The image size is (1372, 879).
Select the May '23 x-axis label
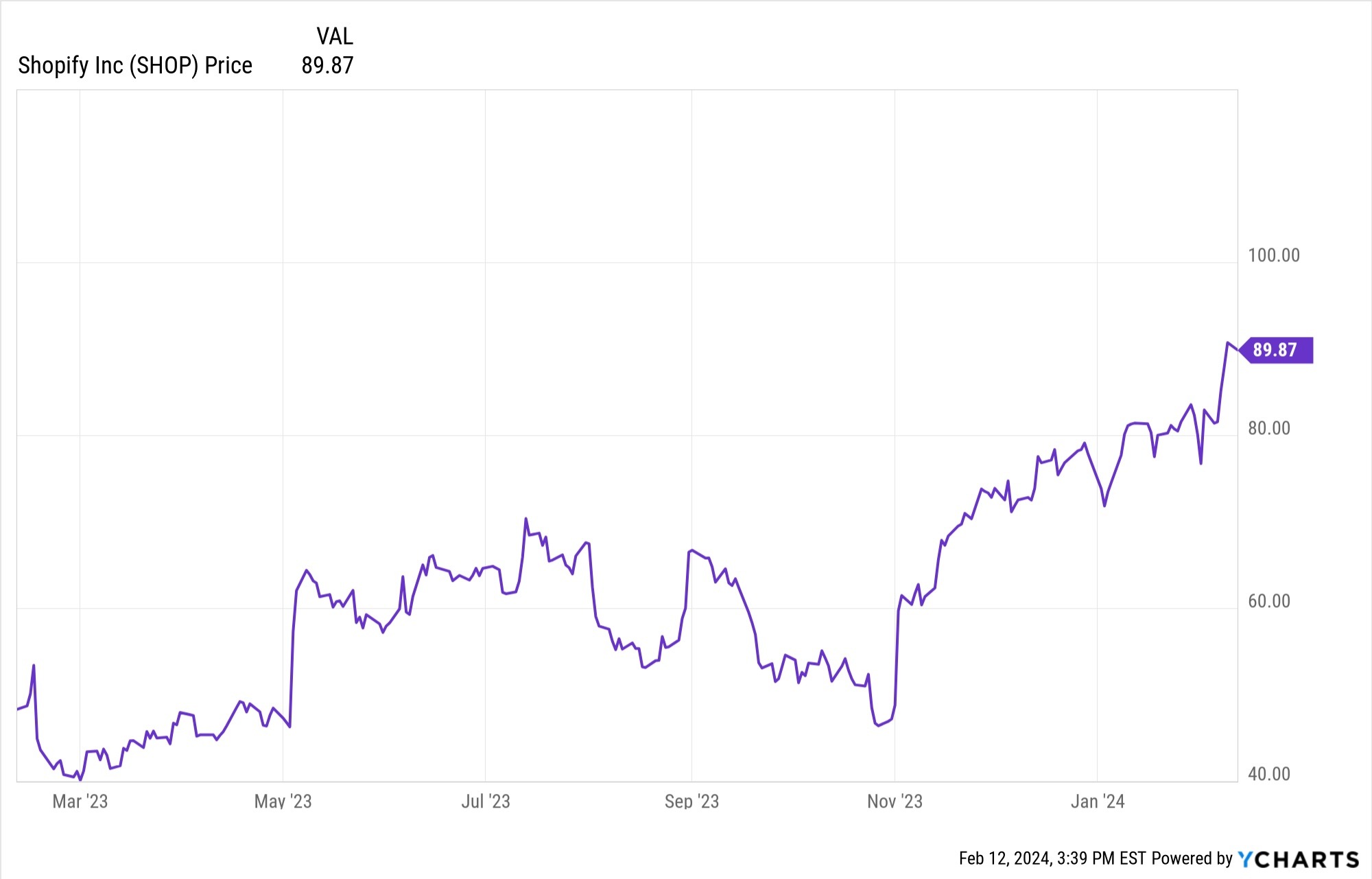pos(283,801)
